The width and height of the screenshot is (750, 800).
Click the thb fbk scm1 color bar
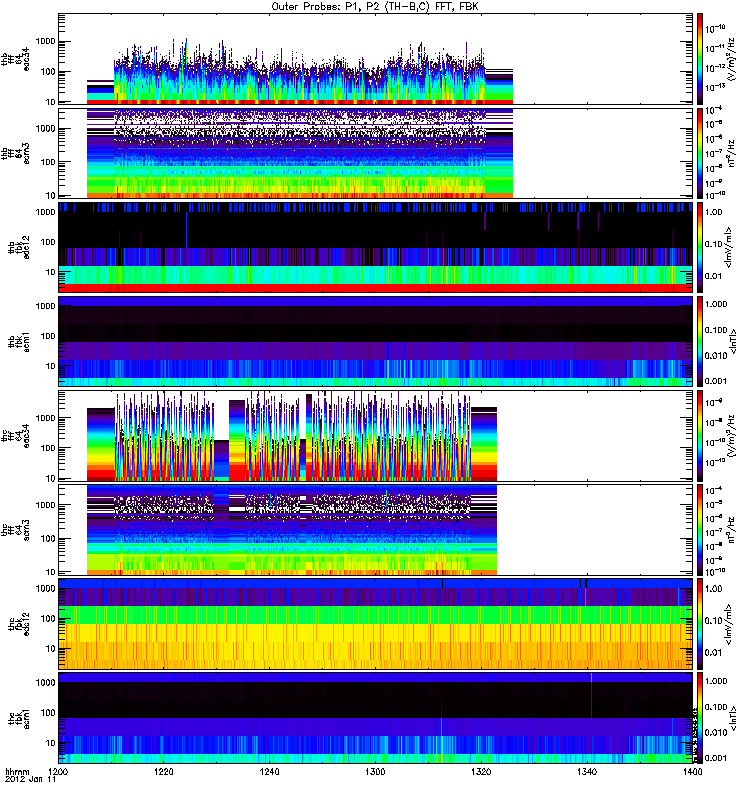coord(700,341)
